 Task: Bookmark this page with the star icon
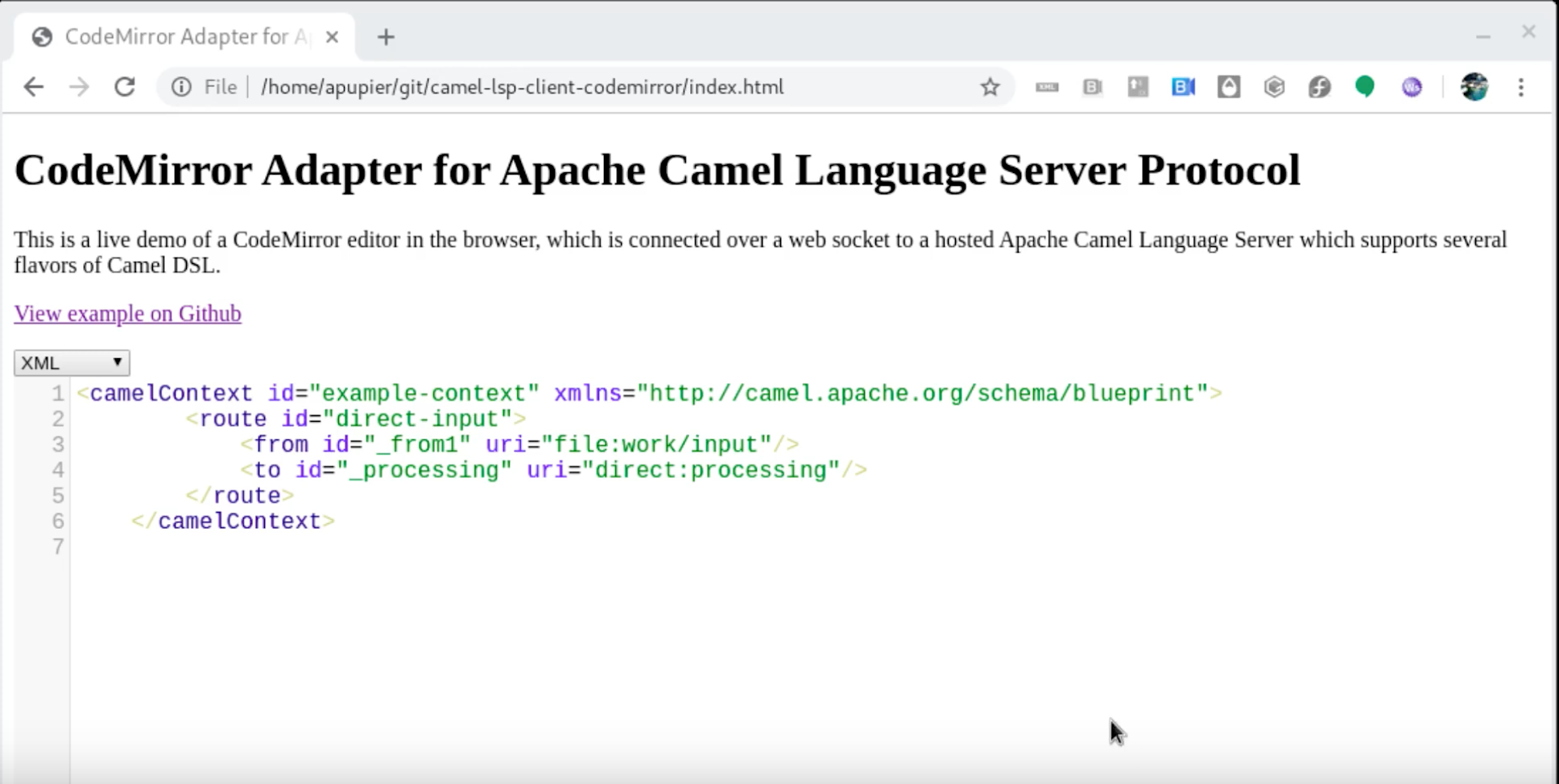point(990,87)
